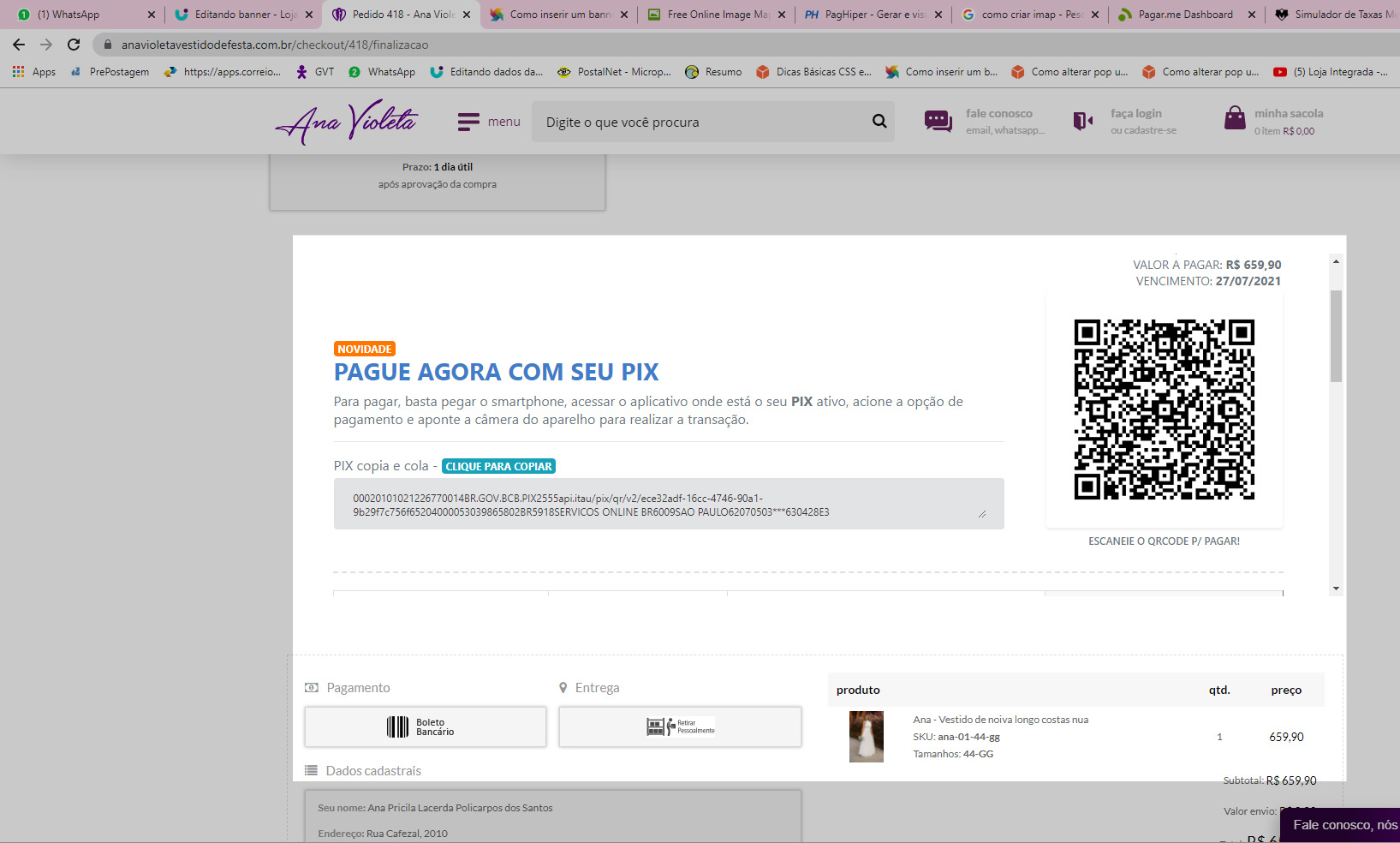Click the PIX copia e cola code box
Image resolution: width=1400 pixels, height=843 pixels.
[x=668, y=505]
